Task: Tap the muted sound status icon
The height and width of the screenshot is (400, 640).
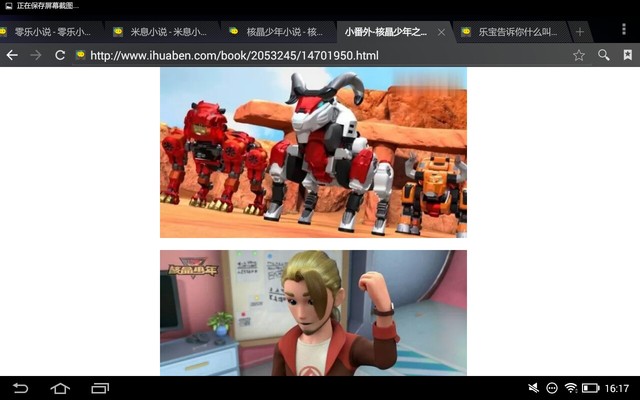Action: [533, 388]
